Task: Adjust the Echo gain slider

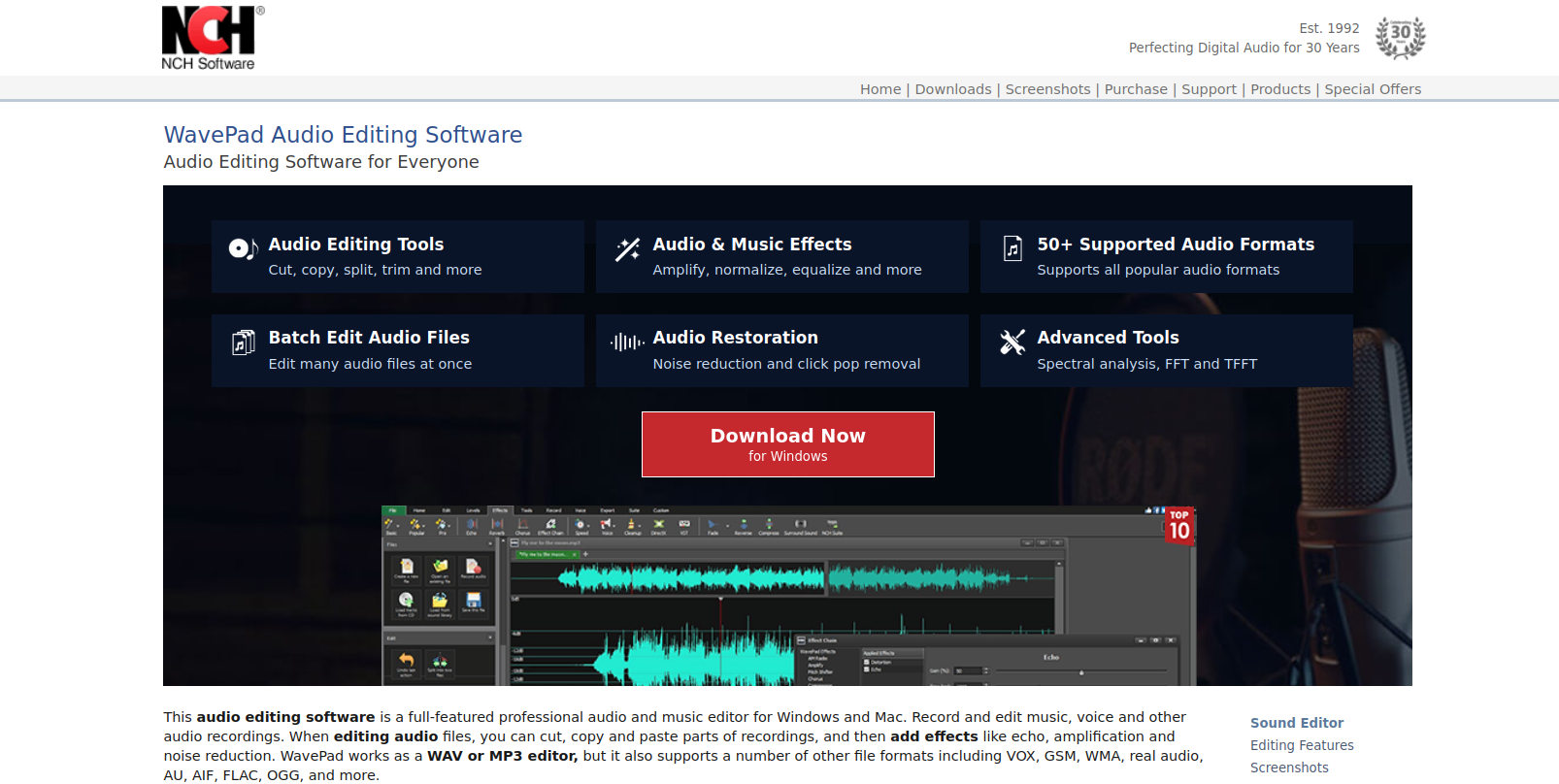Action: point(1080,671)
